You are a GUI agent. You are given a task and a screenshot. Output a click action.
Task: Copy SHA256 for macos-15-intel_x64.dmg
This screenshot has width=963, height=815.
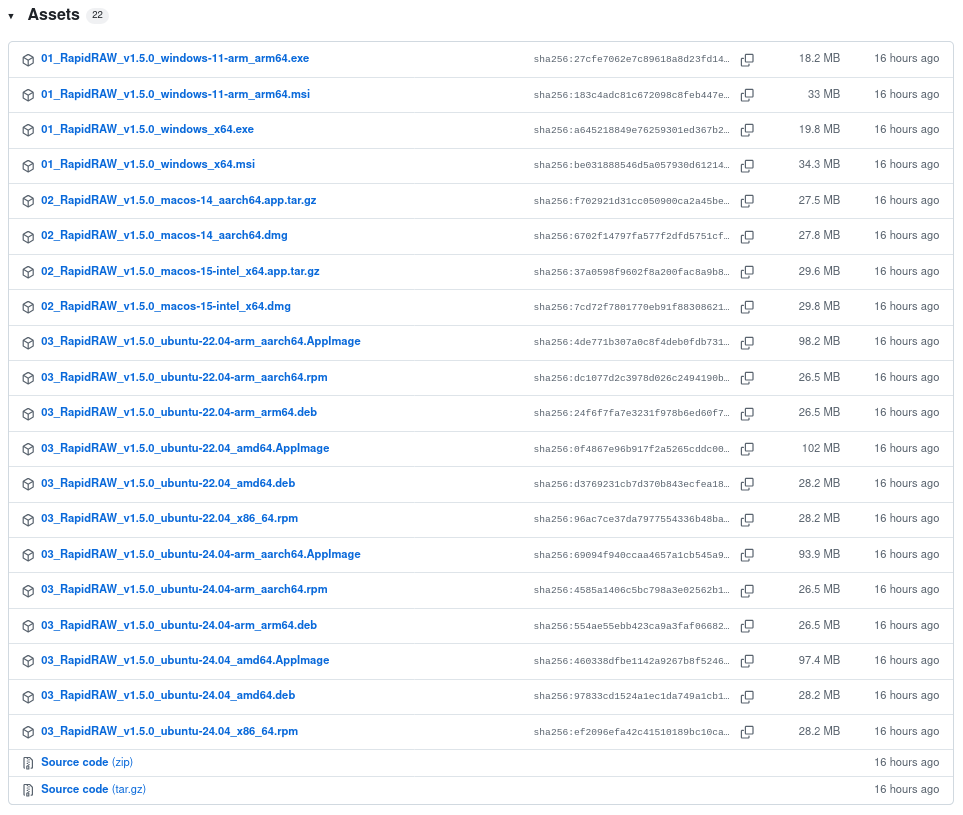point(747,306)
